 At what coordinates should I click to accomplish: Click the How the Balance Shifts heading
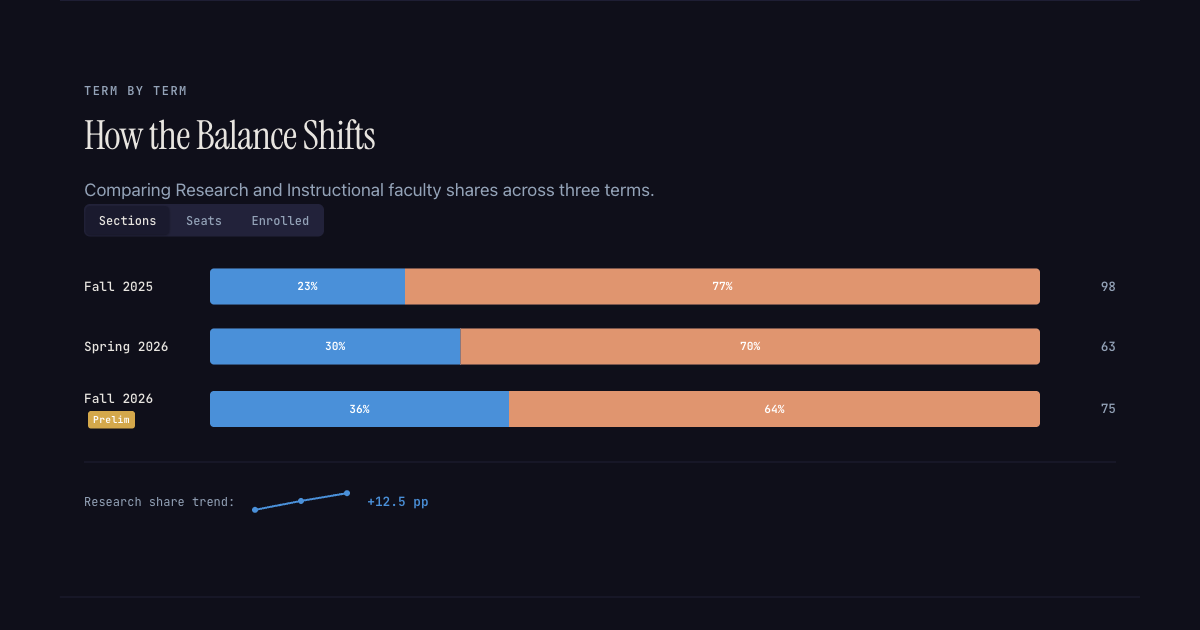(229, 135)
